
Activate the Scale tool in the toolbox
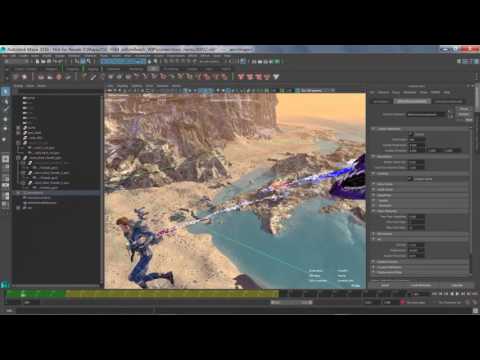point(5,139)
